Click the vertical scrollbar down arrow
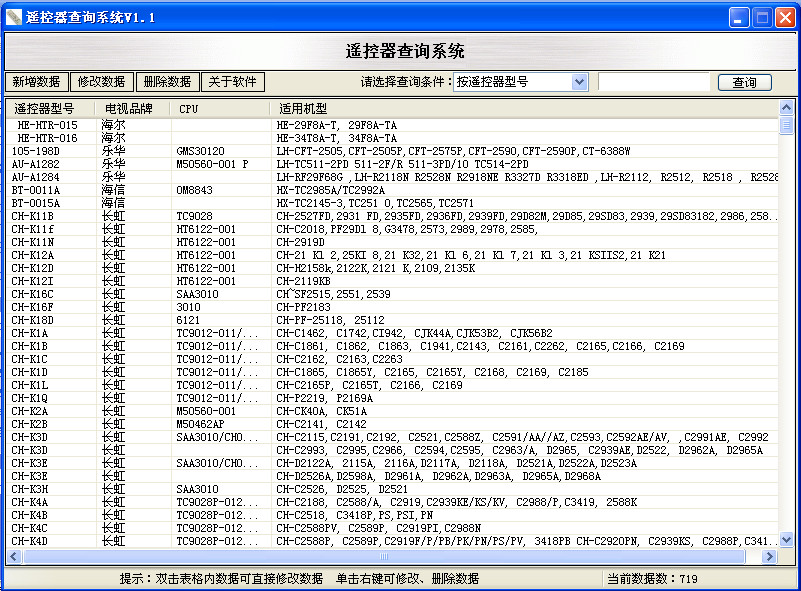801x591 pixels. 786,539
